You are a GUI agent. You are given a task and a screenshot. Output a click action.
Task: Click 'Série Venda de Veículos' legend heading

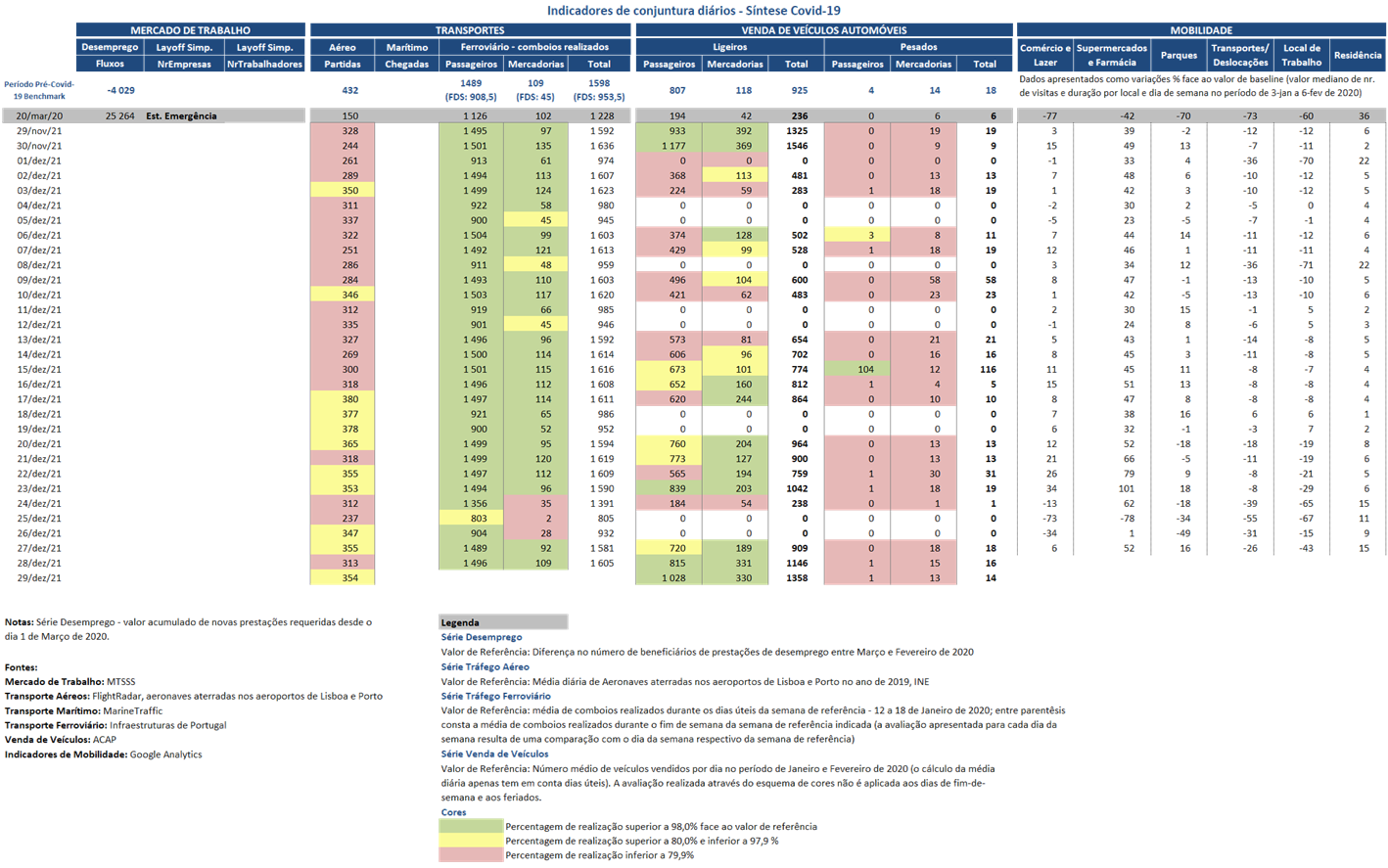coord(494,754)
